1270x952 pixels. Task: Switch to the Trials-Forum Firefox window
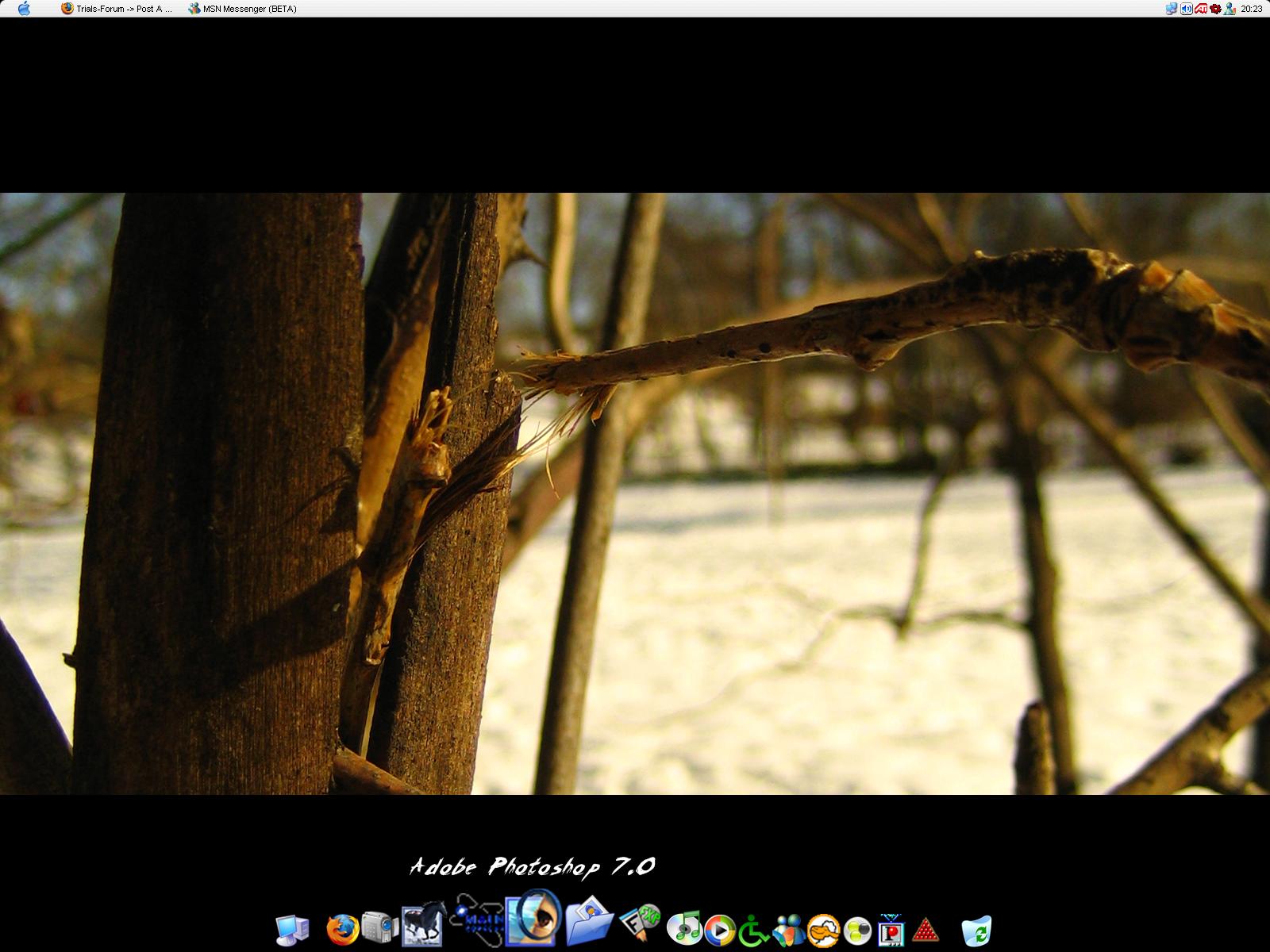(x=117, y=9)
